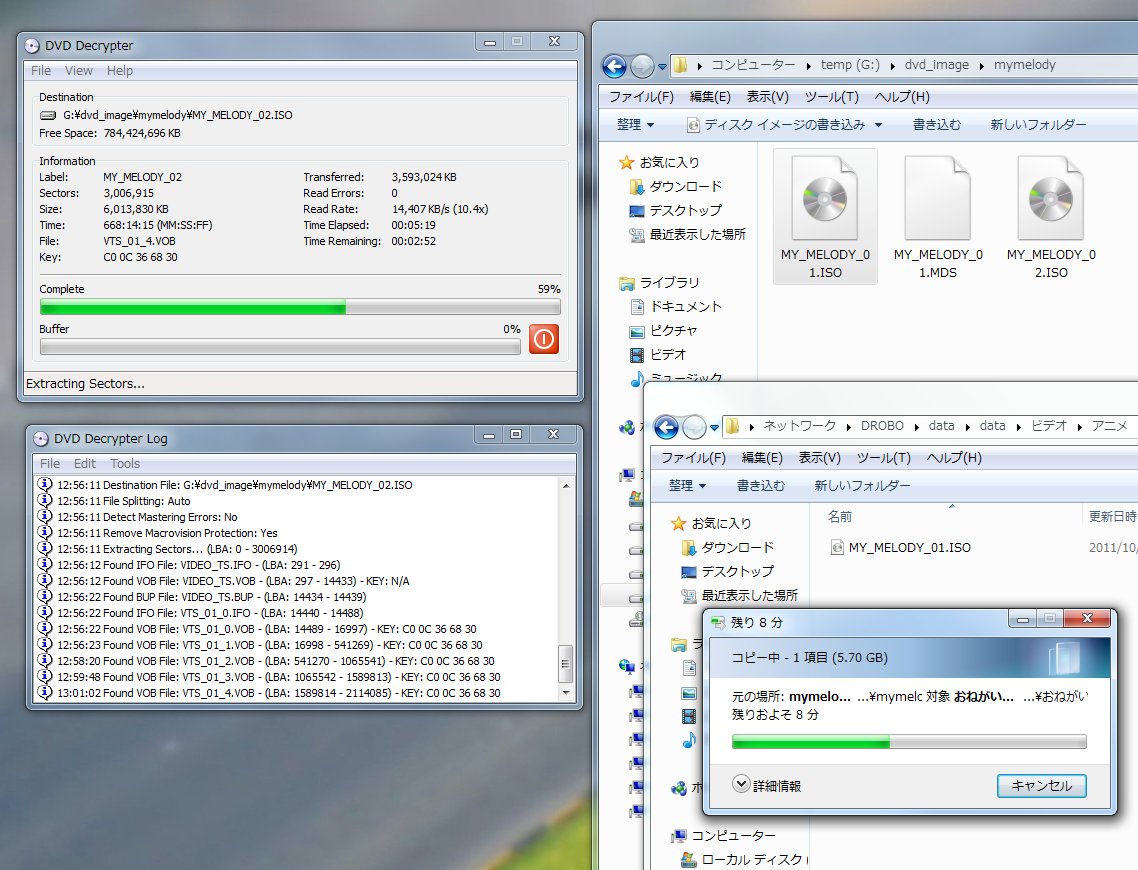This screenshot has height=870, width=1138.
Task: Sort by 更新日時 column in the DROBO window
Action: (1110, 517)
